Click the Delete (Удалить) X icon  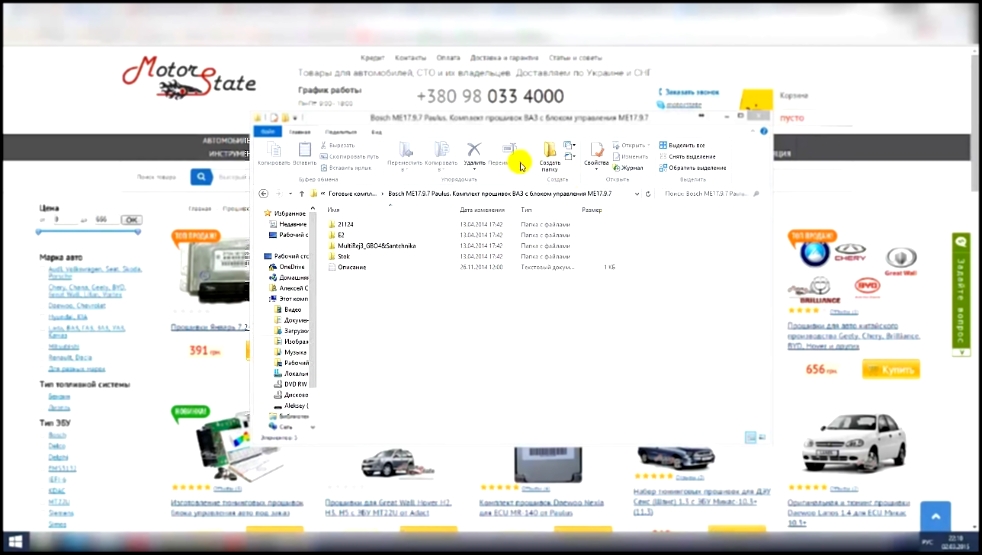[x=474, y=149]
